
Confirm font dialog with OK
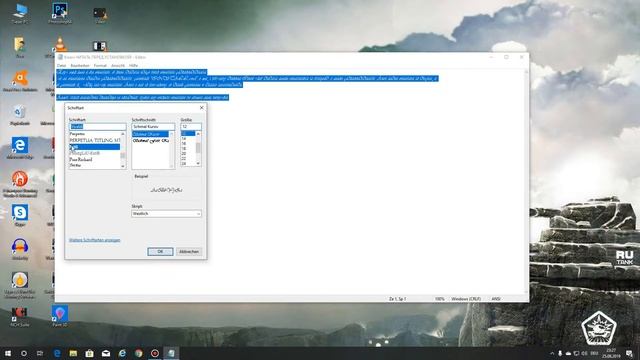(x=160, y=251)
